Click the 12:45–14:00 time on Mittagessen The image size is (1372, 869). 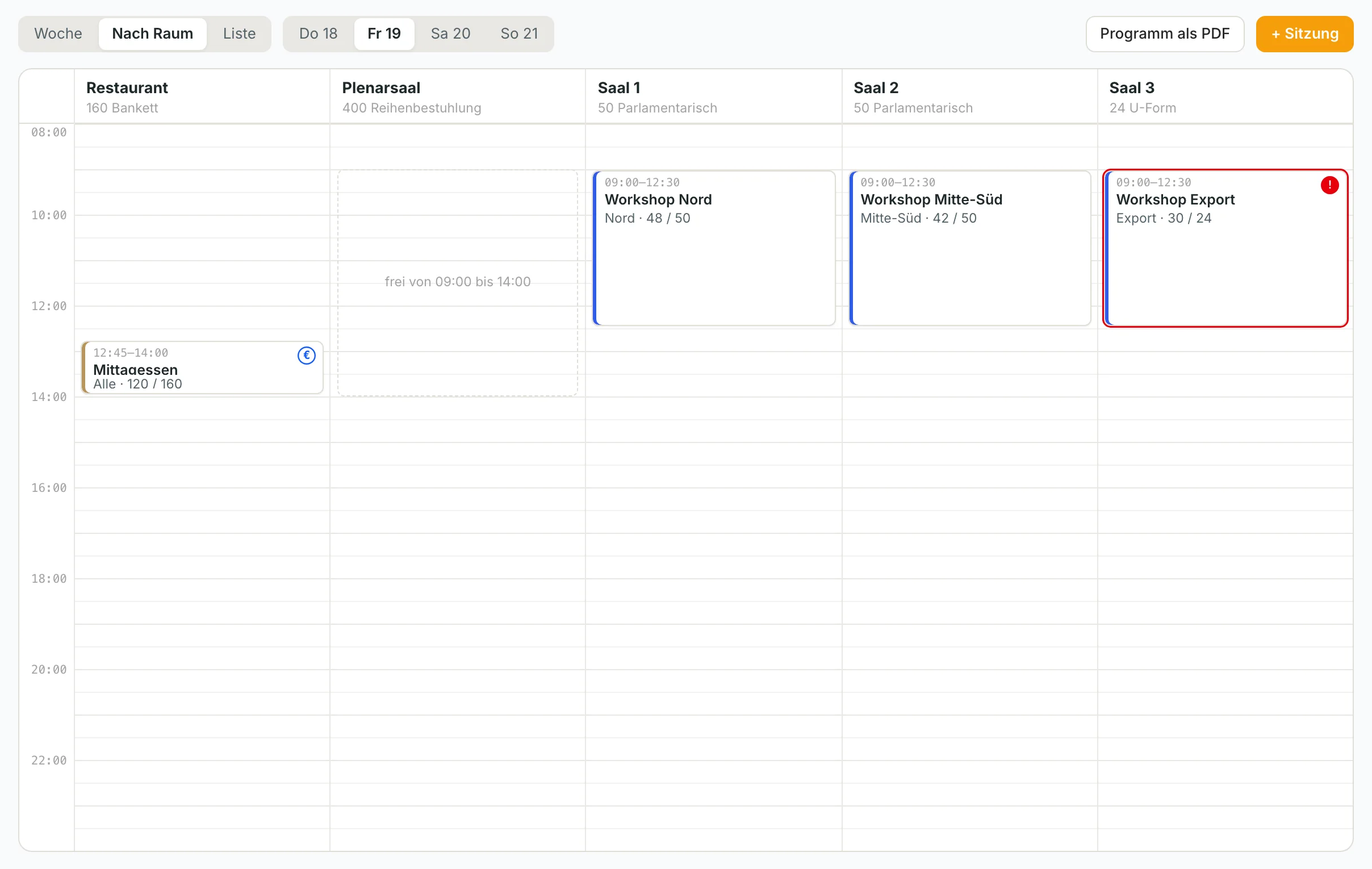(131, 353)
